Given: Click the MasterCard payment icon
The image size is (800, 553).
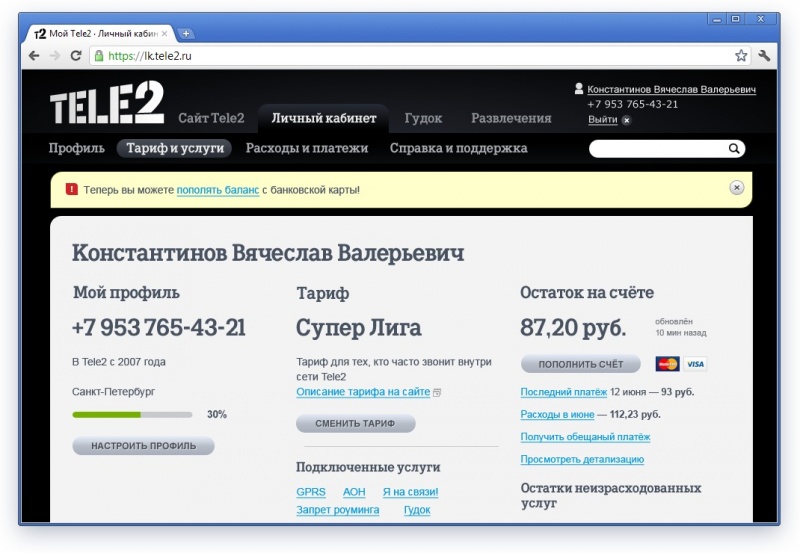Looking at the screenshot, I should click(667, 364).
